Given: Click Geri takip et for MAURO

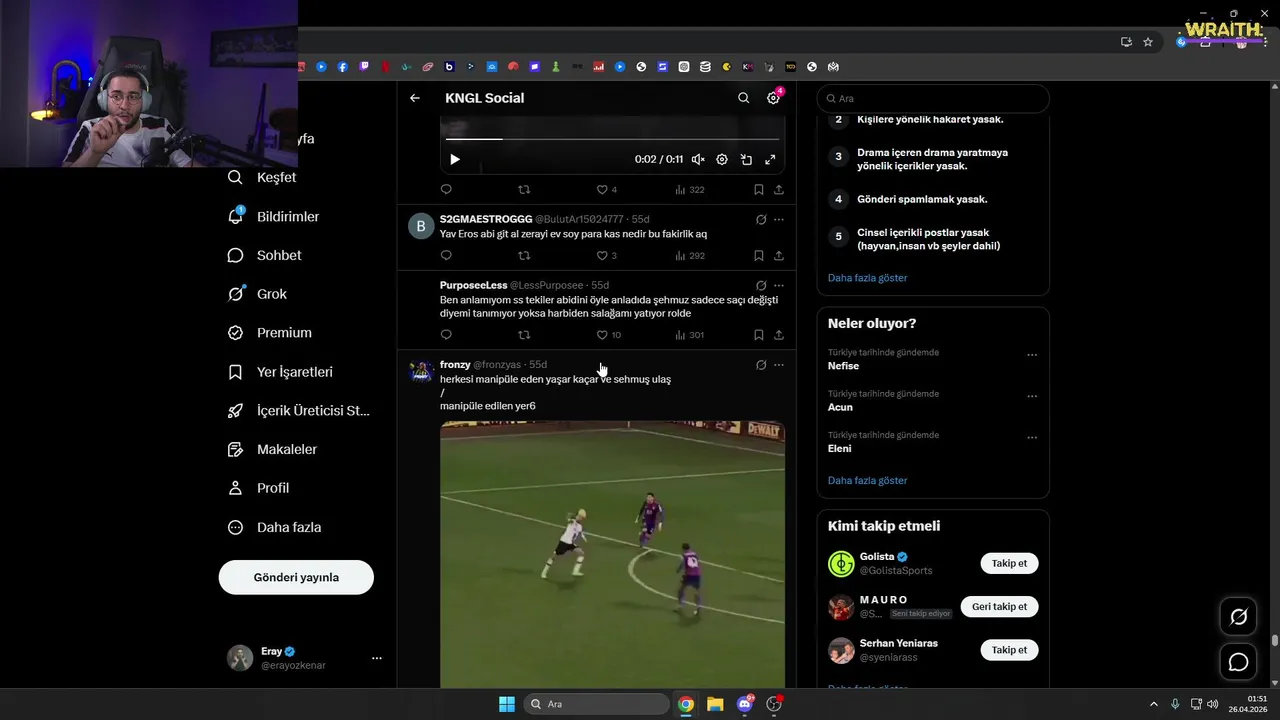Looking at the screenshot, I should [999, 606].
